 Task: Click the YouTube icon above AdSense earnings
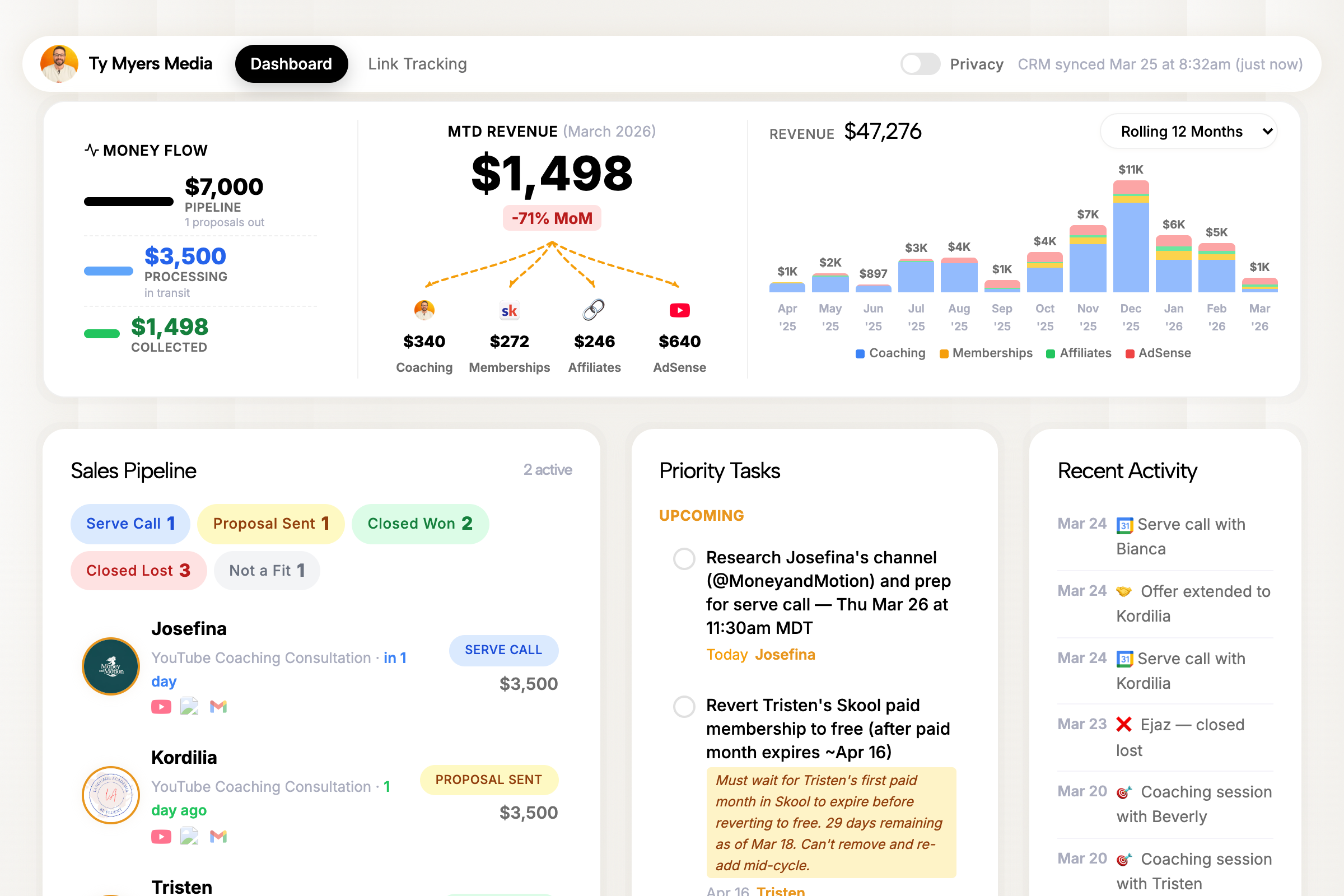click(x=679, y=310)
